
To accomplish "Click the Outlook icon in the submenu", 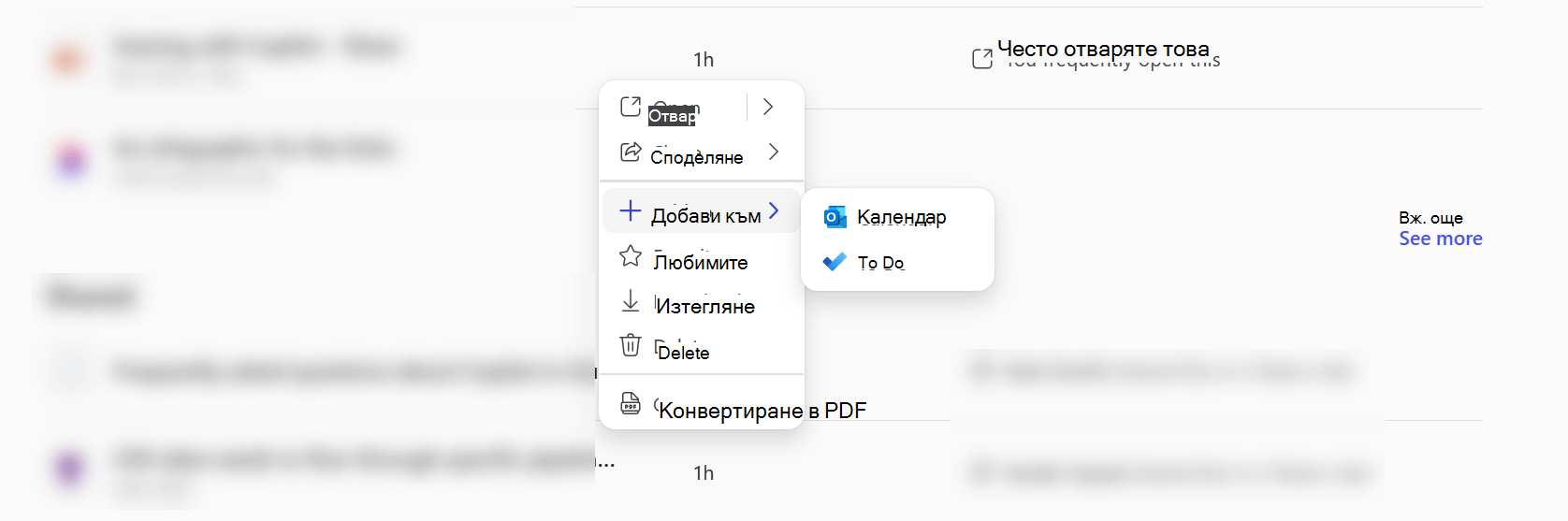I will (x=835, y=217).
